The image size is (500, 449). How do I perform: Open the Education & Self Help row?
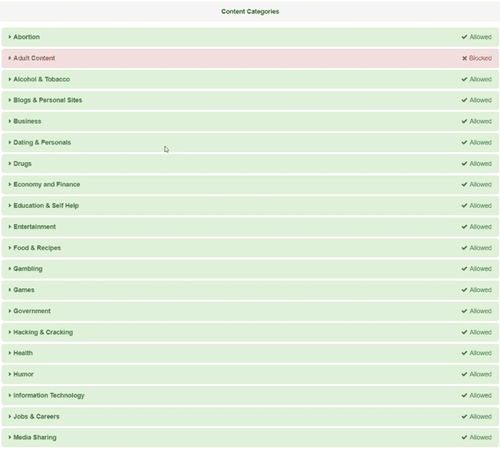(x=250, y=206)
